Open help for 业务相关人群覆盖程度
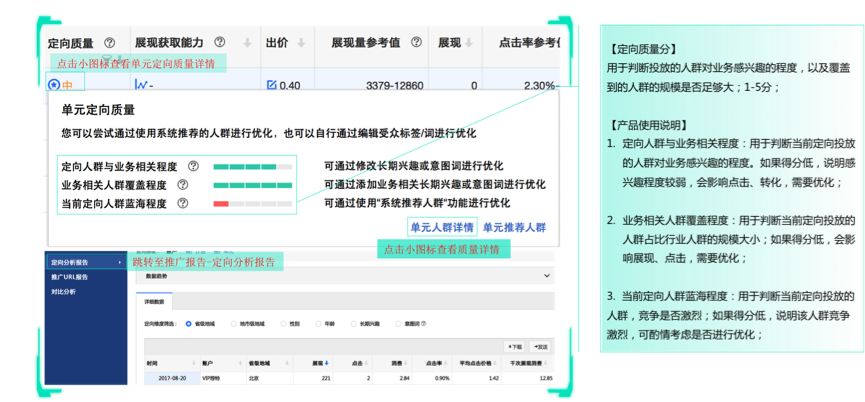The width and height of the screenshot is (865, 402). click(x=183, y=185)
